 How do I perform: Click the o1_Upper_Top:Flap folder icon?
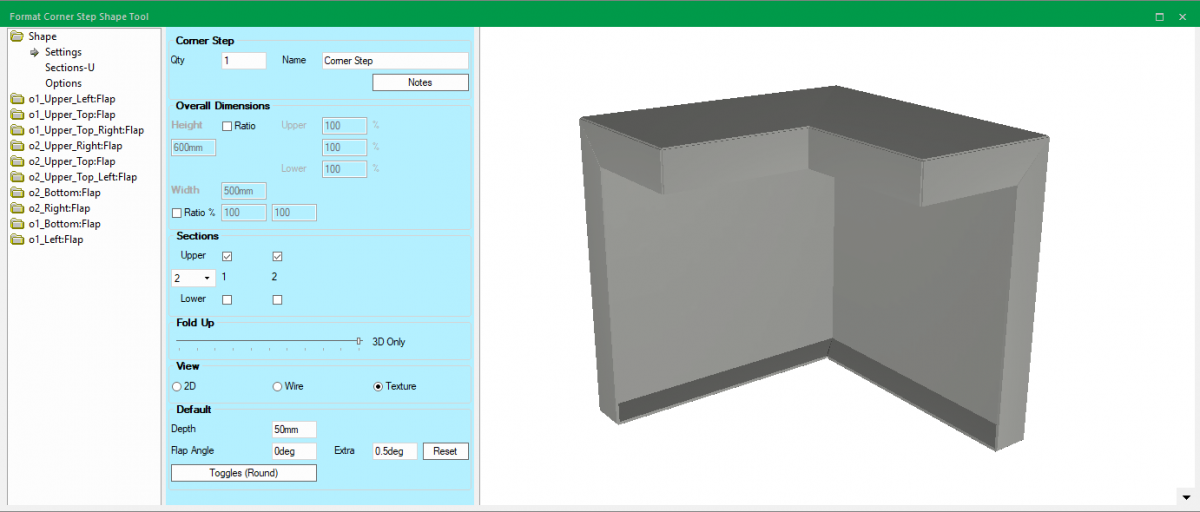(16, 115)
